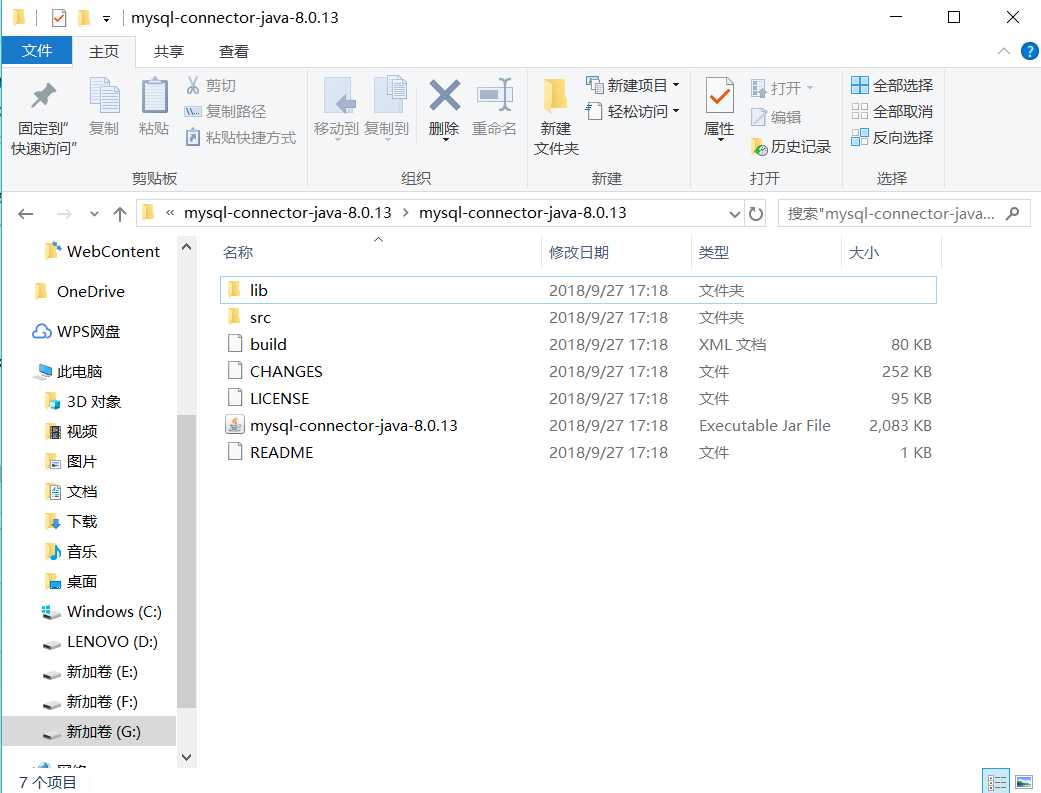Click Edit (编辑) in ribbon
Viewport: 1041px width, 793px height.
tap(776, 118)
